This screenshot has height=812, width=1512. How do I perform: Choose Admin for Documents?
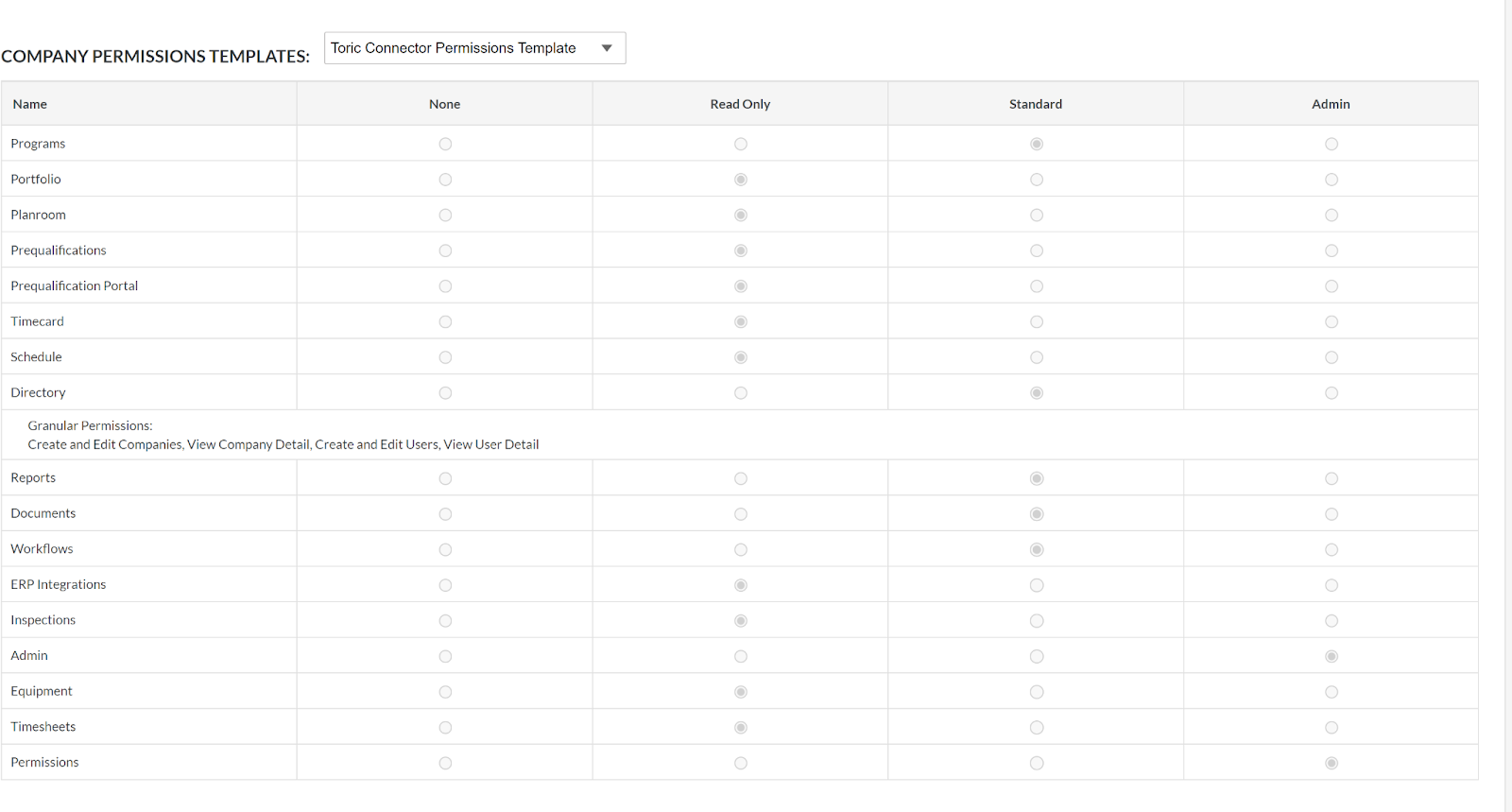coord(1332,514)
